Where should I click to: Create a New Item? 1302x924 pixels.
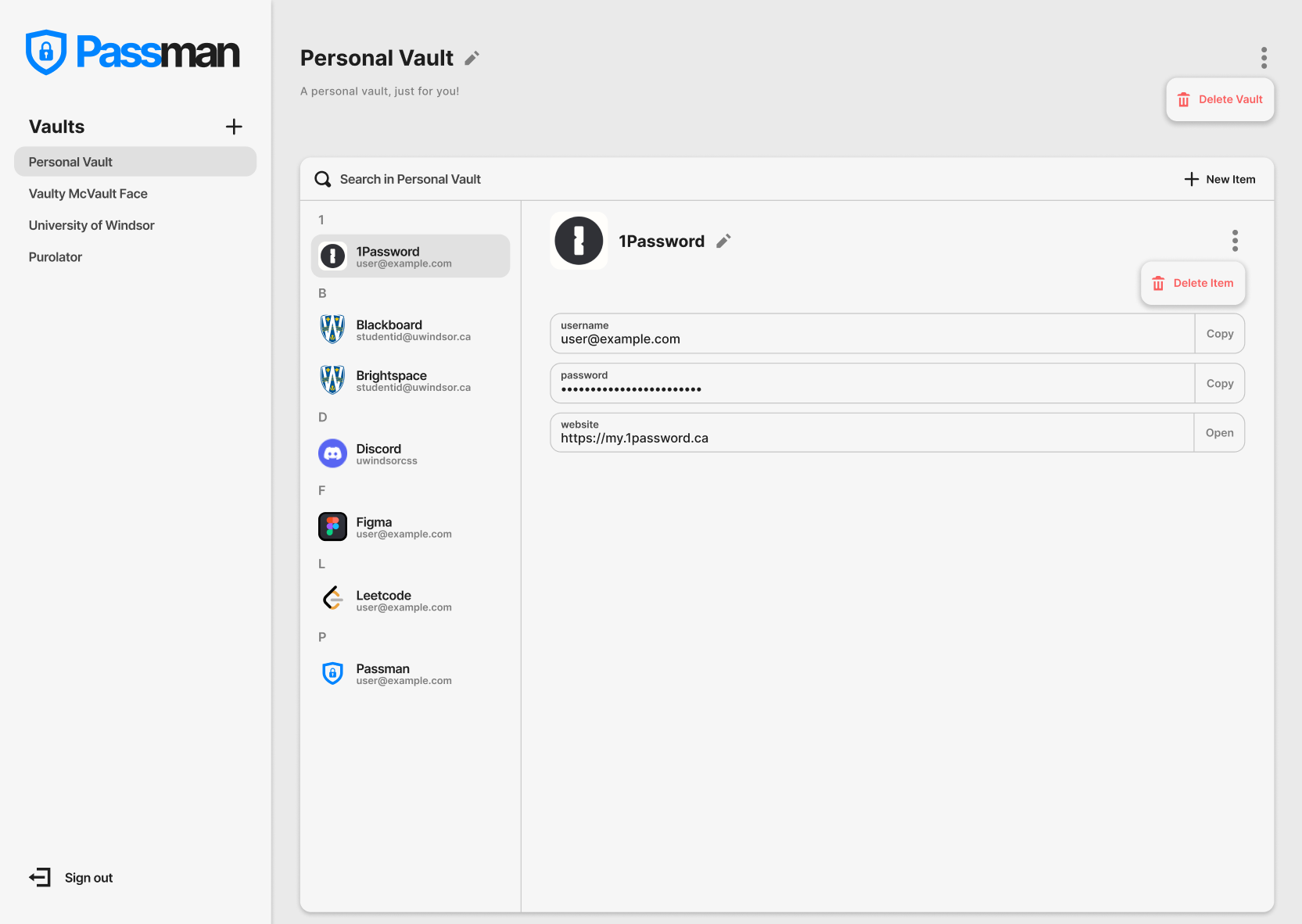click(1219, 179)
